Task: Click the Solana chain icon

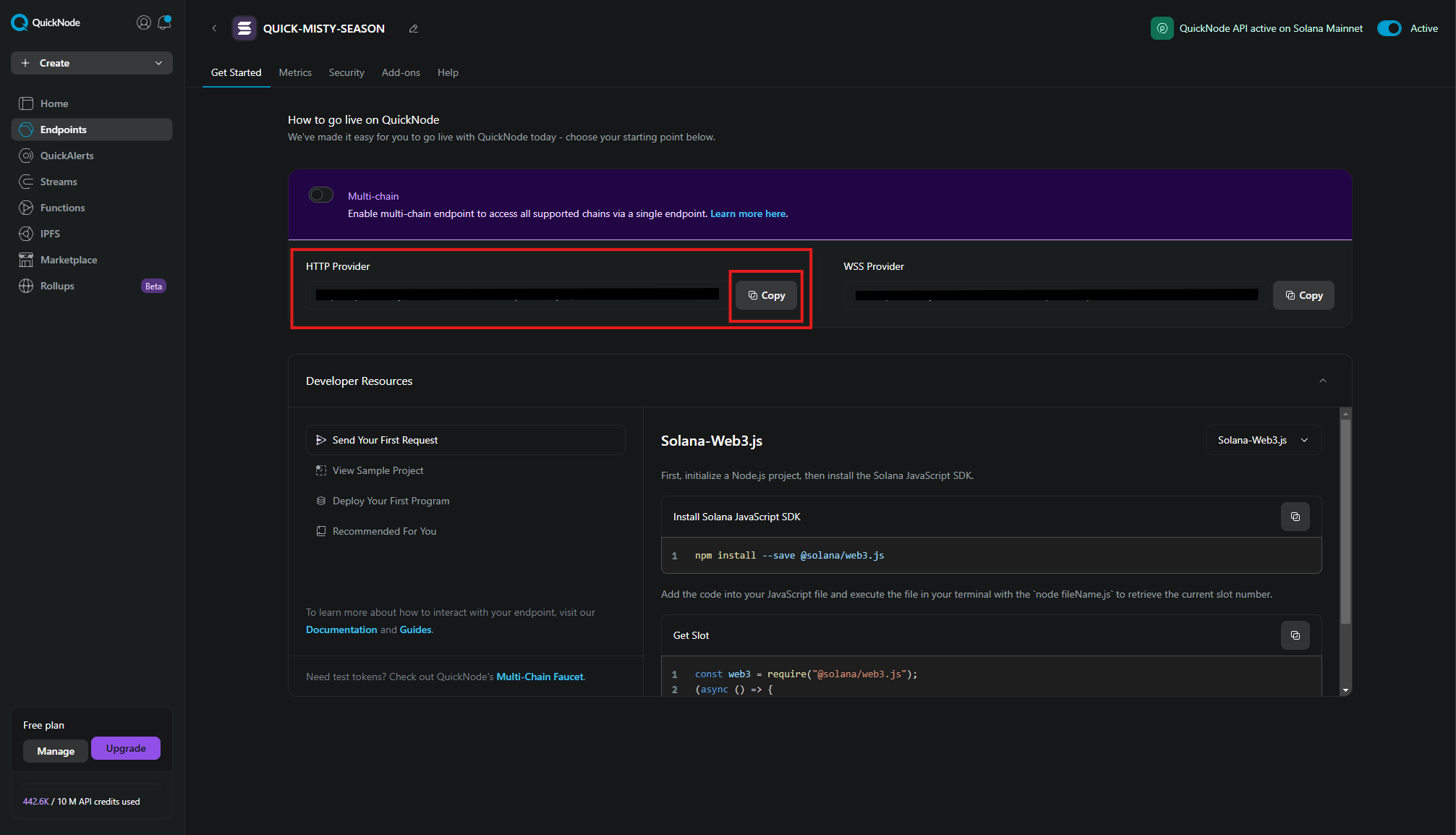Action: click(244, 28)
